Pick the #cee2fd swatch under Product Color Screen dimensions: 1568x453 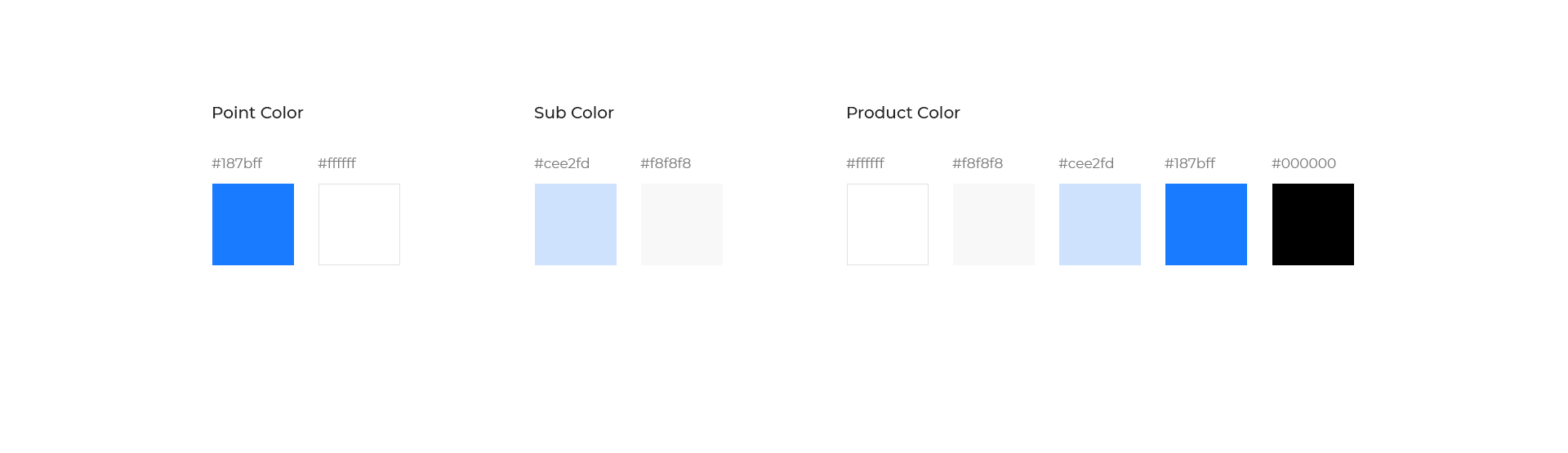(x=1100, y=224)
